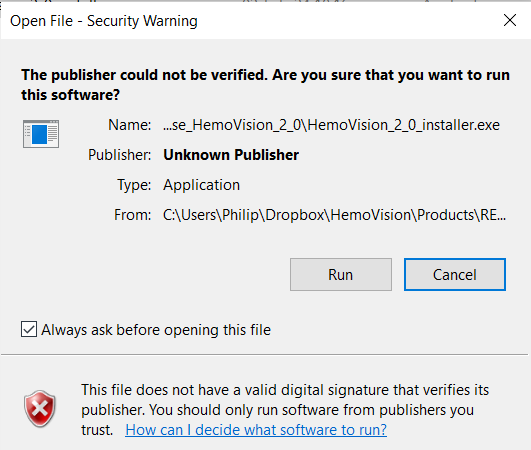
Task: Click the 'Name:' field label
Action: [129, 125]
